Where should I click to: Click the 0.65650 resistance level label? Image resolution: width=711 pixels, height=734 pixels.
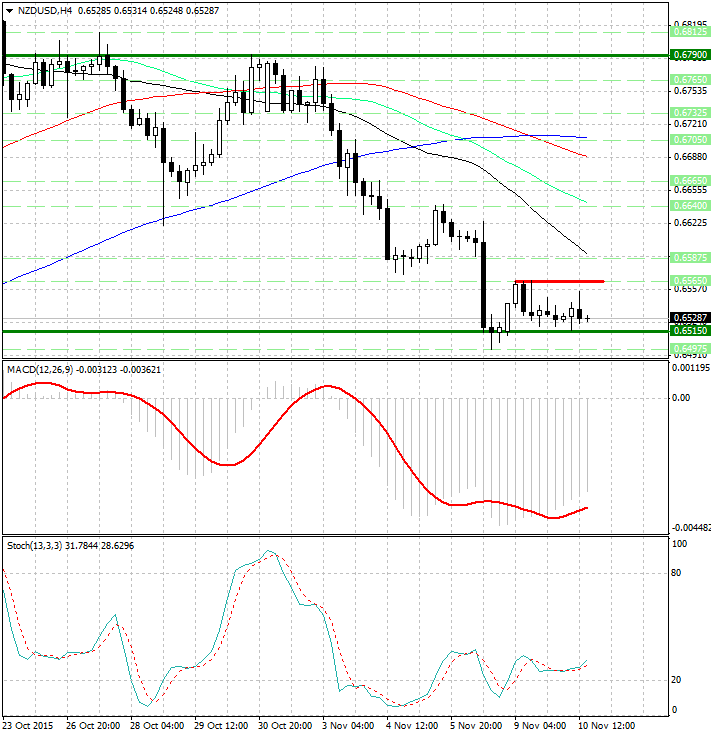pos(690,280)
